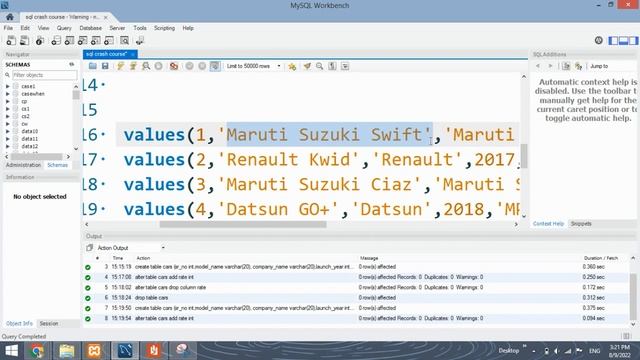Open the Edit menu
The width and height of the screenshot is (640, 360).
(x=25, y=28)
